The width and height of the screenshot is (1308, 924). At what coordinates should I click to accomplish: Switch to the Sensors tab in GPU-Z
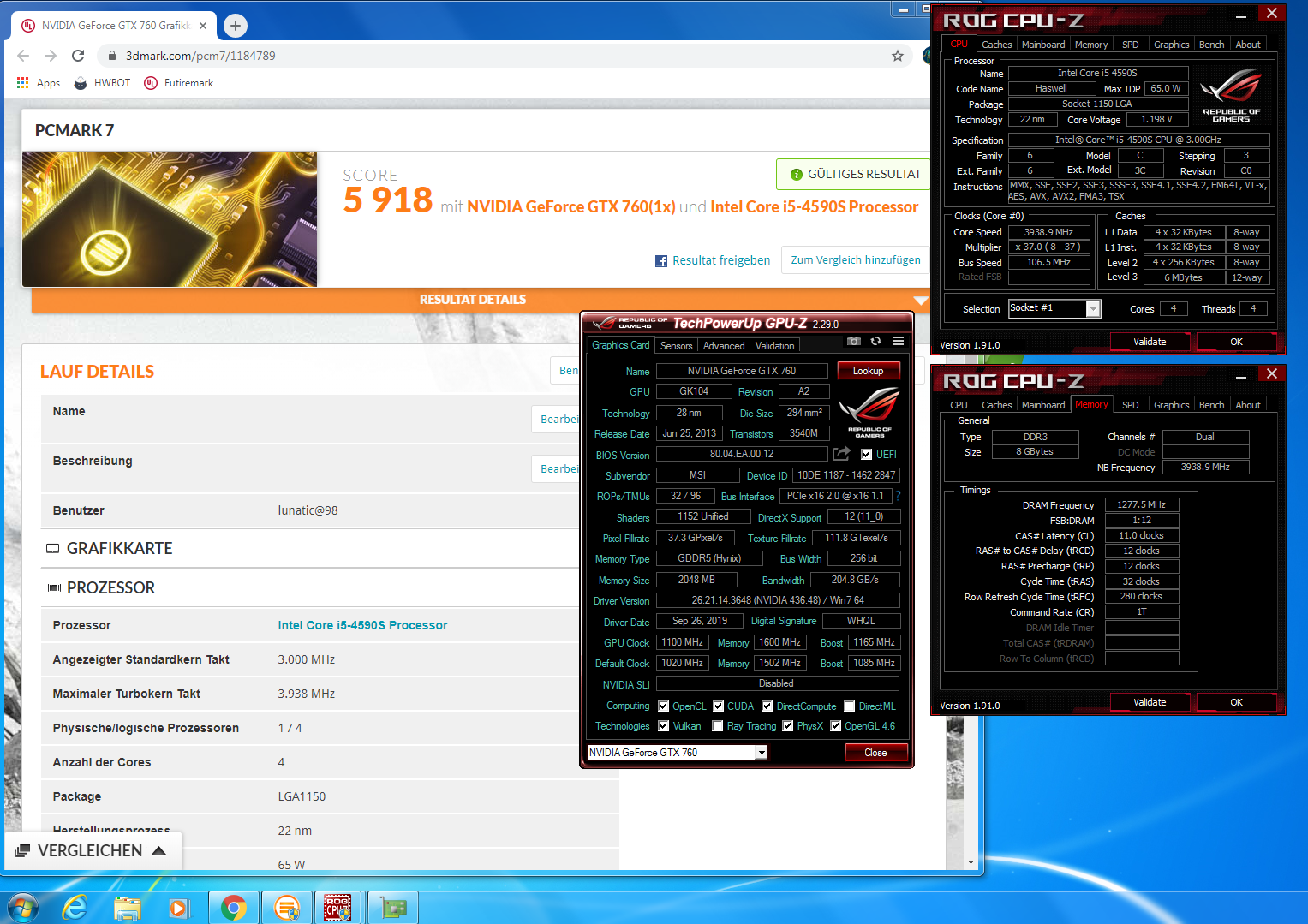pyautogui.click(x=676, y=346)
